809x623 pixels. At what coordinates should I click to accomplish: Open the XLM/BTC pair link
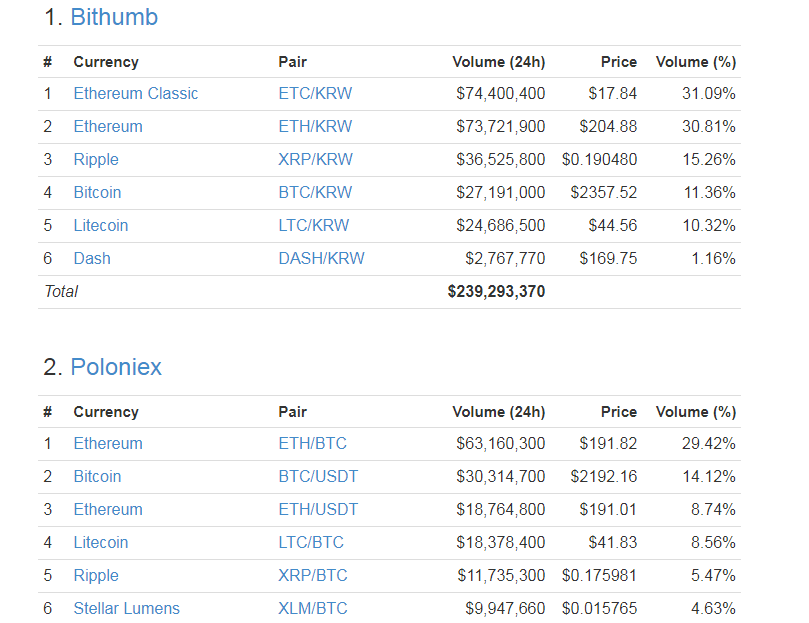click(313, 609)
